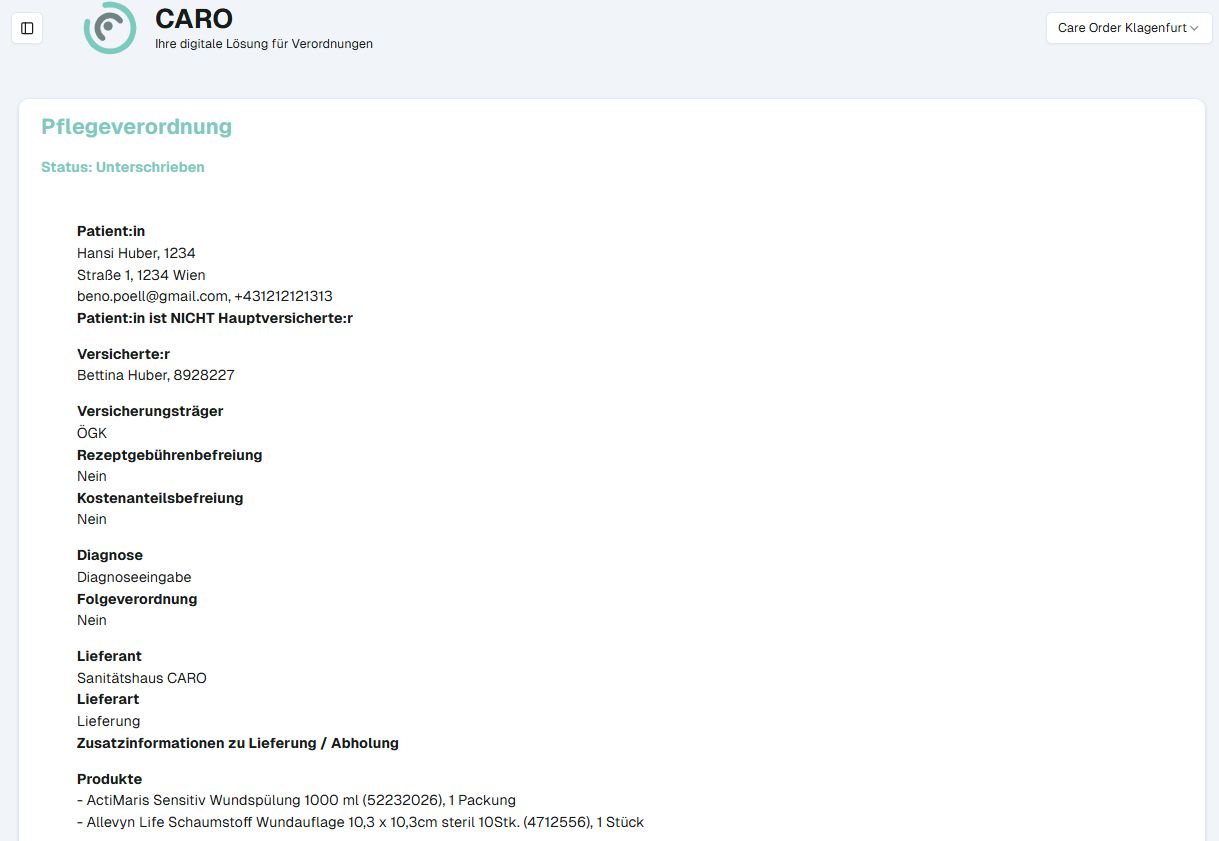The height and width of the screenshot is (841, 1219).
Task: Click the Diagnose section label
Action: click(109, 555)
